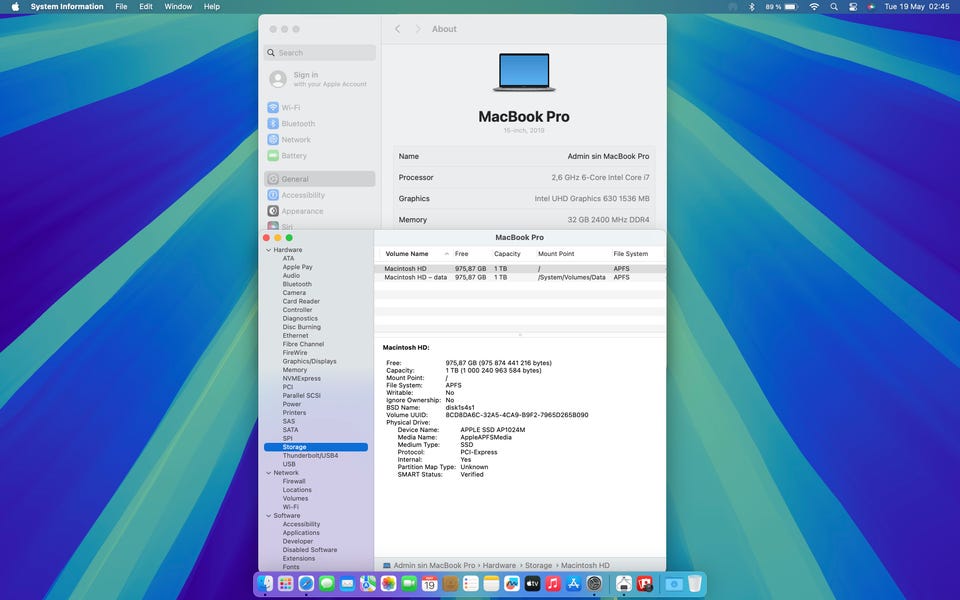This screenshot has width=960, height=600.
Task: Click the Name row in About settings
Action: [524, 156]
